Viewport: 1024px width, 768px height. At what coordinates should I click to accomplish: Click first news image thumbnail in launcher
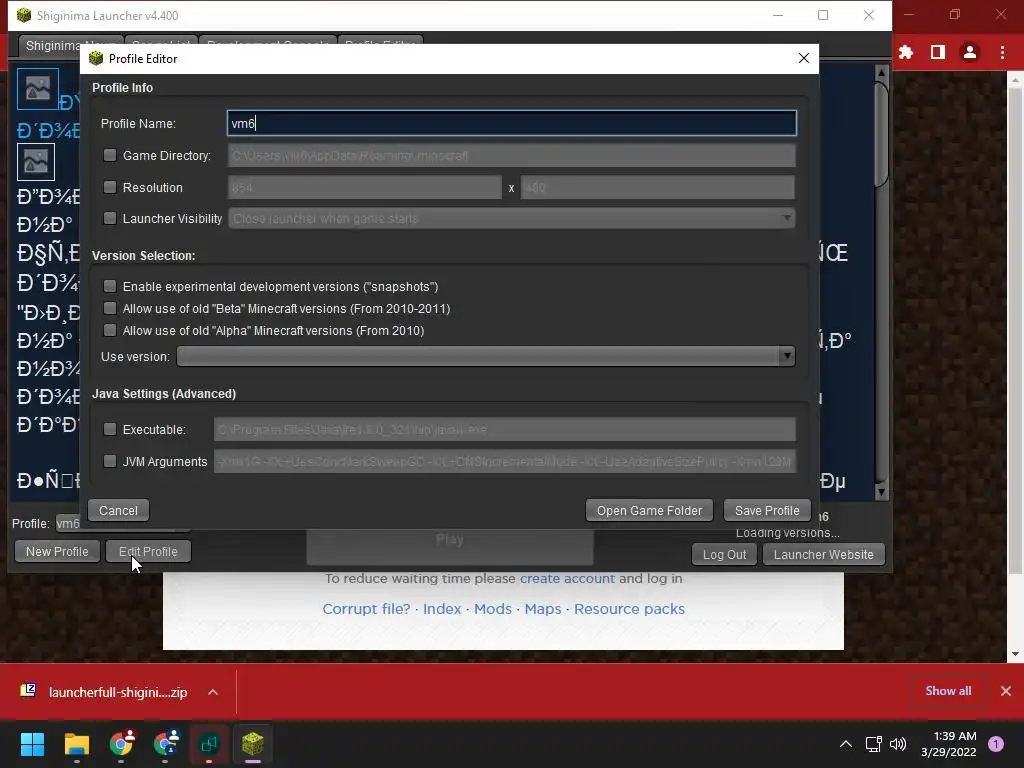(x=38, y=89)
